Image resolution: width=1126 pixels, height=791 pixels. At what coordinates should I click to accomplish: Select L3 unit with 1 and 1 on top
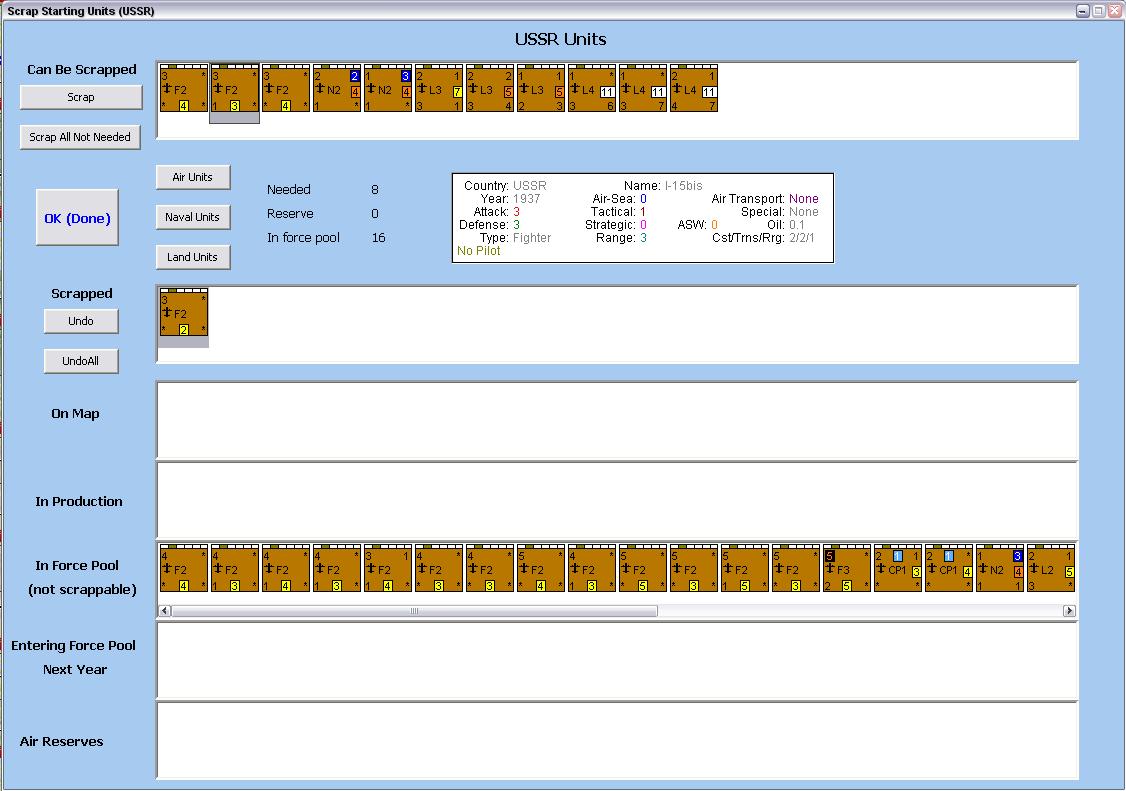[x=540, y=88]
